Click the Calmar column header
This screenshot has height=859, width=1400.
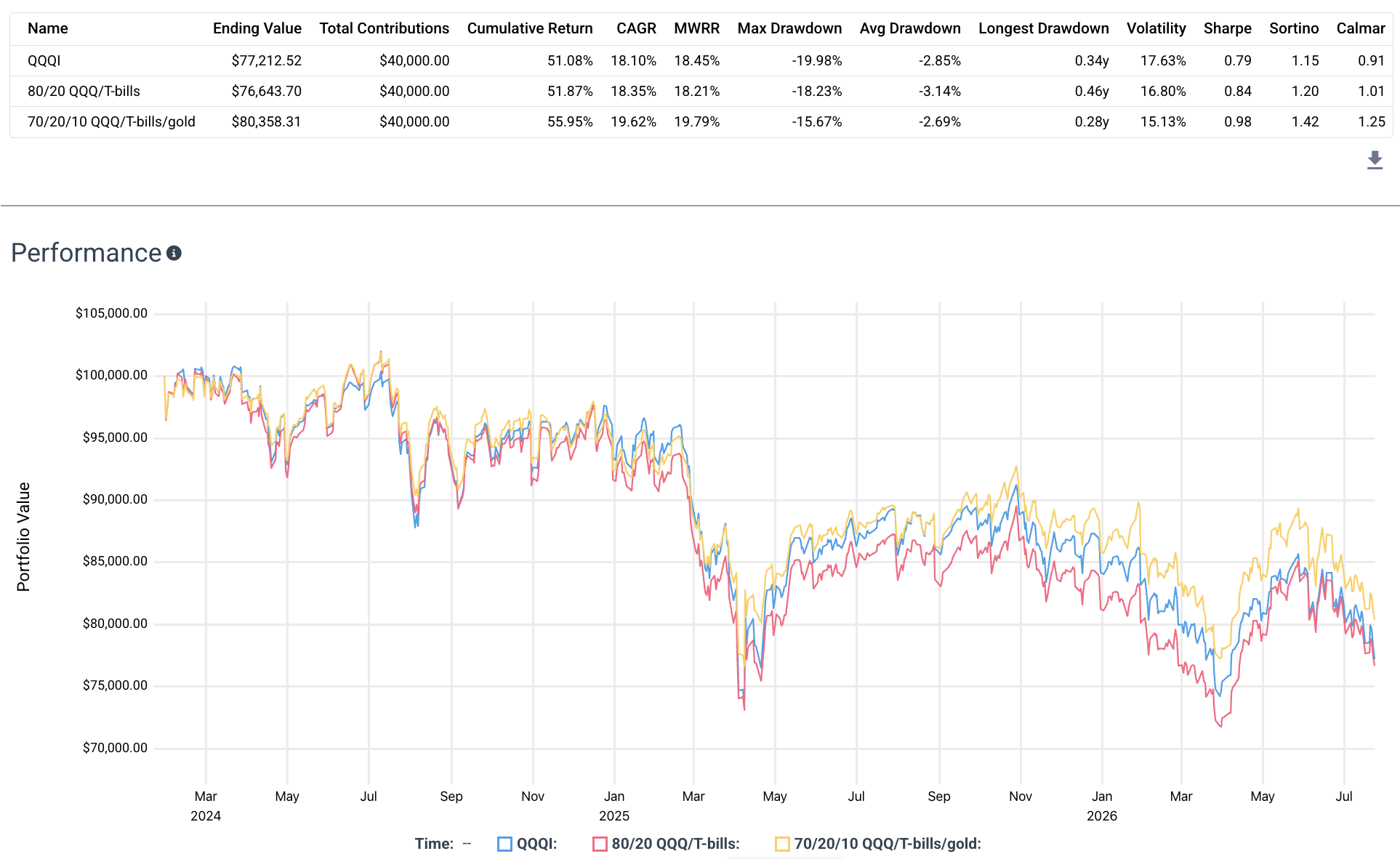(1361, 28)
